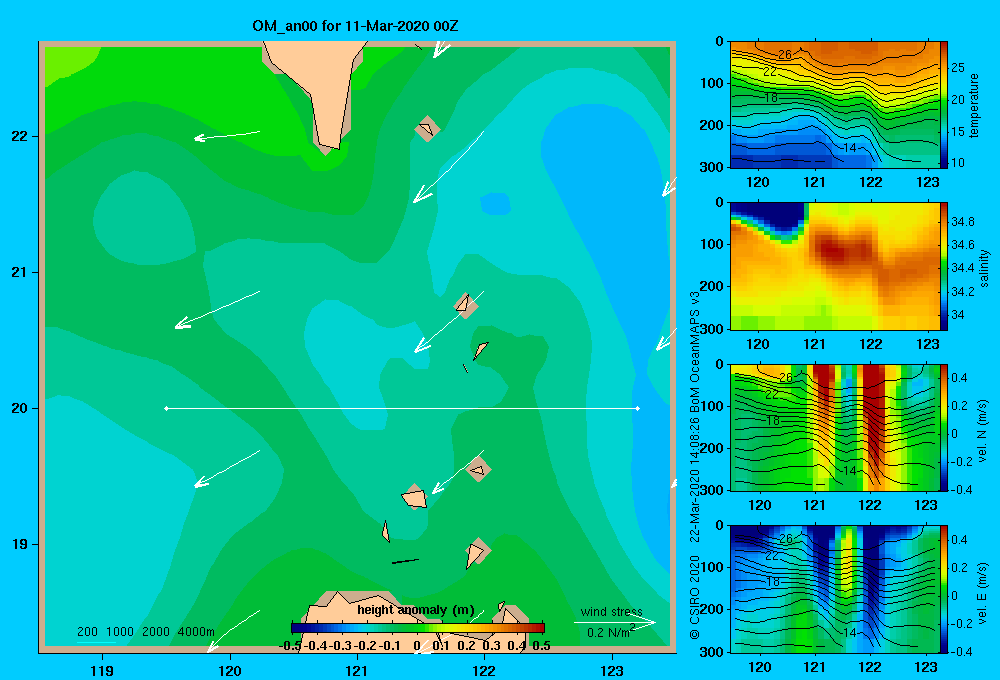This screenshot has height=680, width=1000.
Task: Click the 0.5 tick on the height anomaly colorbar
Action: pos(541,646)
